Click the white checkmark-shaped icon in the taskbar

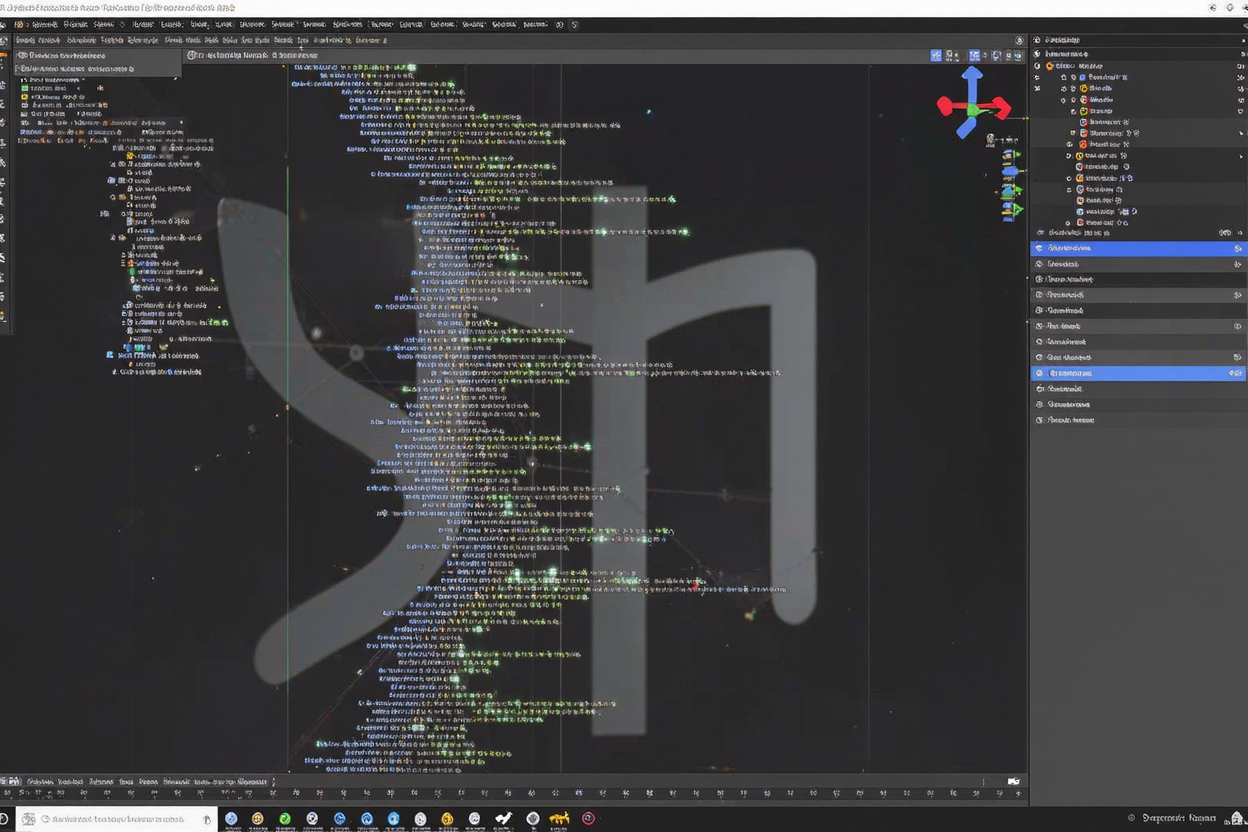[504, 818]
